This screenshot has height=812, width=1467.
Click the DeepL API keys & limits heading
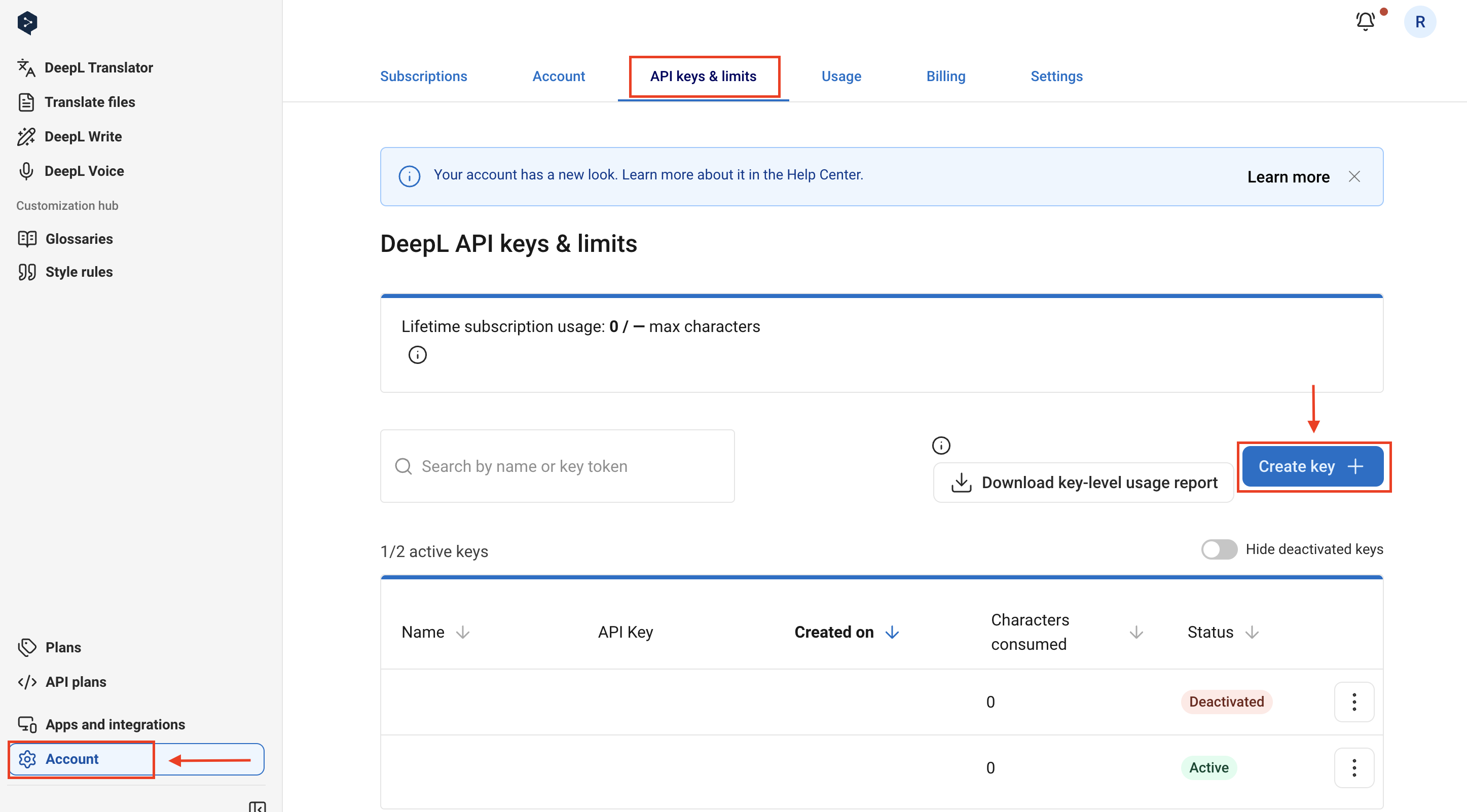pyautogui.click(x=508, y=244)
